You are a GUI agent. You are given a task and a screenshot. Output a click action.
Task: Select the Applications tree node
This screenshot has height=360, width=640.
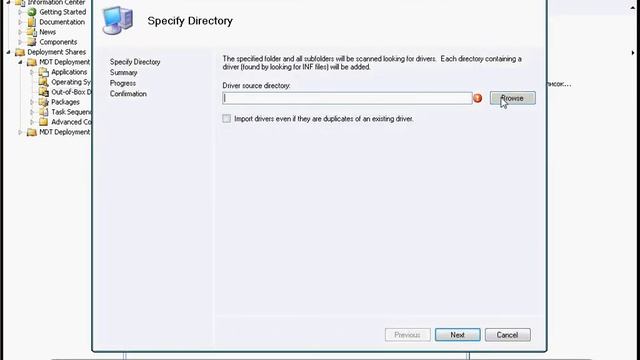(69, 72)
